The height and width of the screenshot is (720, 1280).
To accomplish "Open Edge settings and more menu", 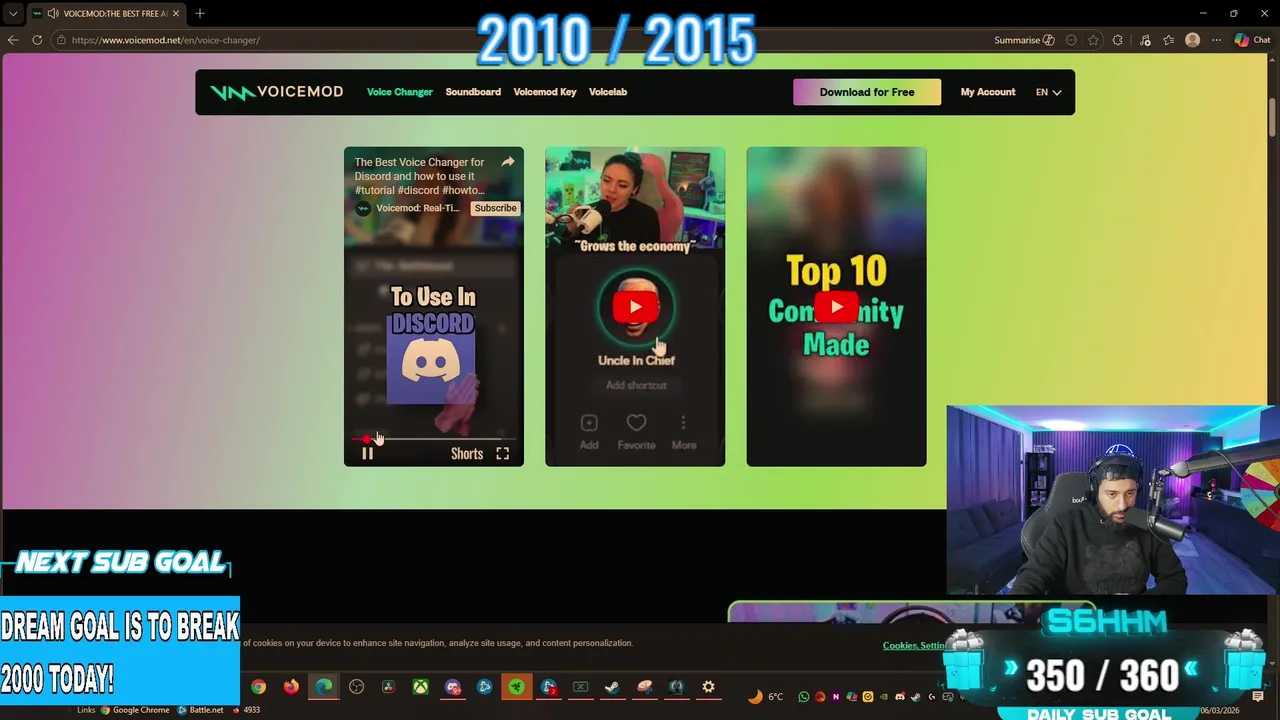I will 1216,40.
